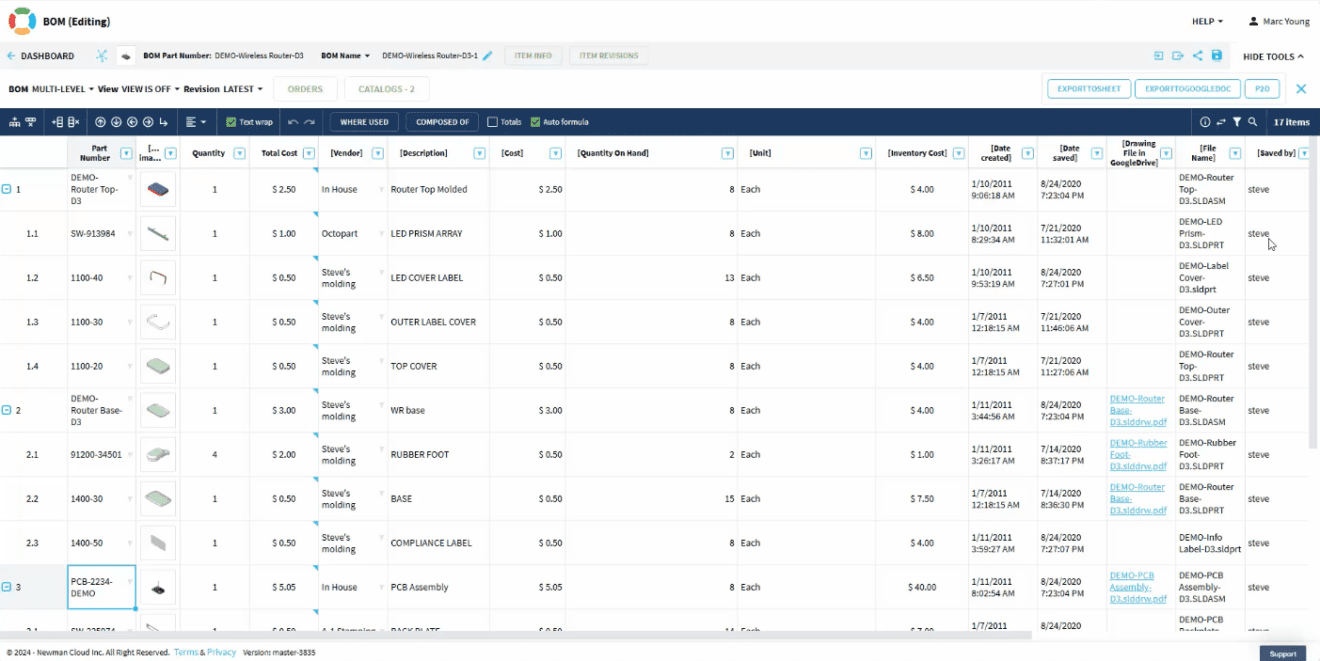Viewport: 1320px width, 661px height.
Task: Click the delete row icon in the toolbar
Action: (73, 121)
